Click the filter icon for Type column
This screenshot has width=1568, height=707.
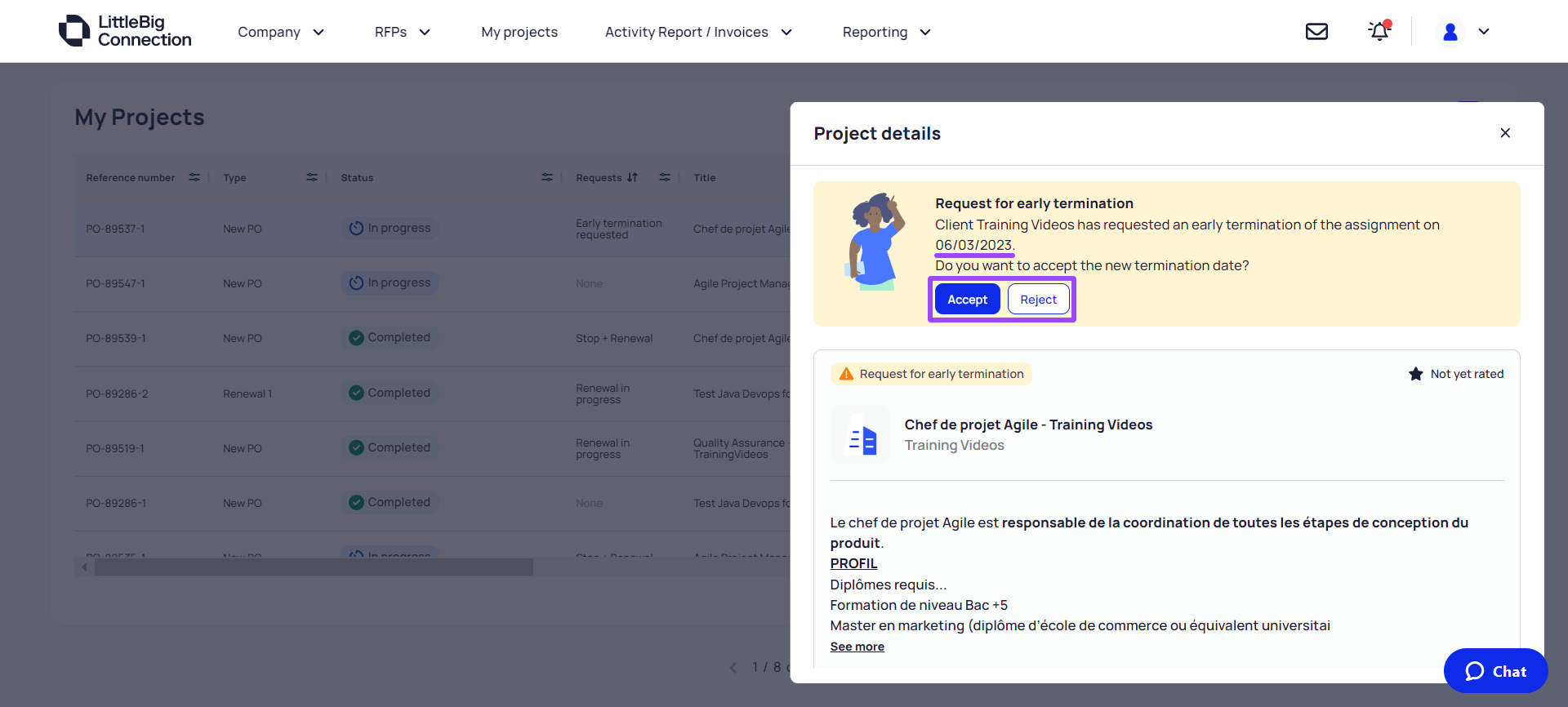312,177
